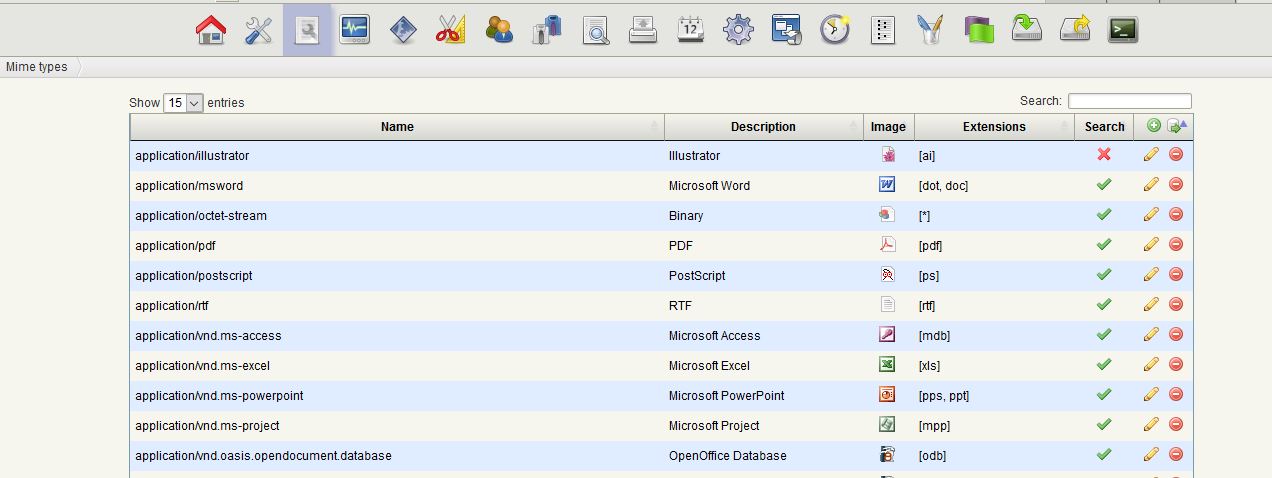
Task: Click the activity monitor screen icon
Action: click(x=355, y=30)
